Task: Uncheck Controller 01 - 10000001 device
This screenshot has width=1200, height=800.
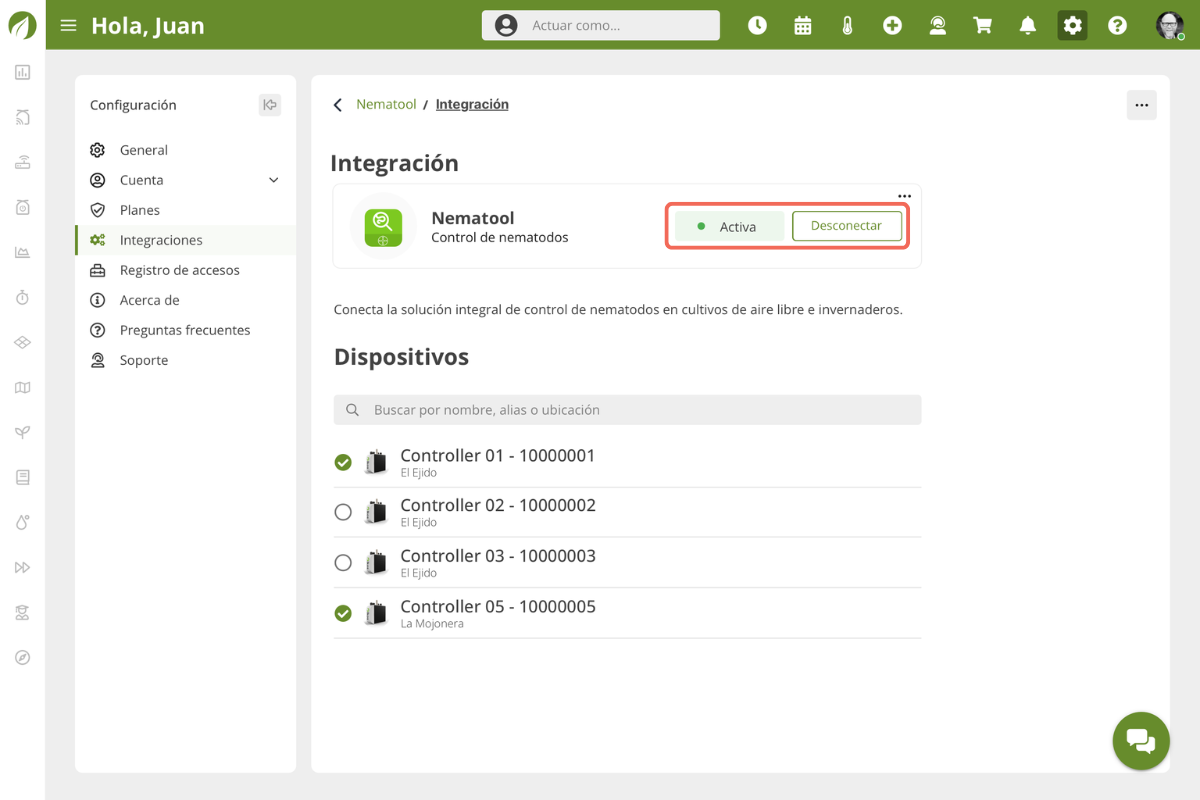Action: [x=343, y=462]
